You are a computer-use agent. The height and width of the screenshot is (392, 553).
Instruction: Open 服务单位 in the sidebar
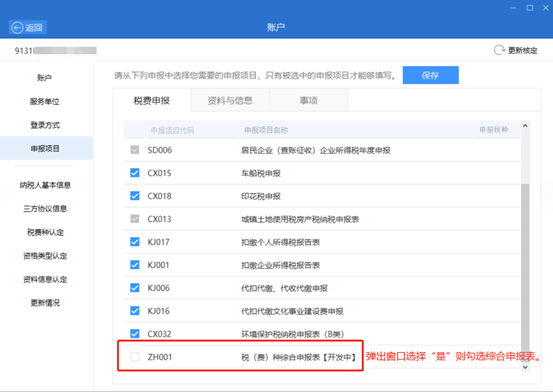point(45,102)
